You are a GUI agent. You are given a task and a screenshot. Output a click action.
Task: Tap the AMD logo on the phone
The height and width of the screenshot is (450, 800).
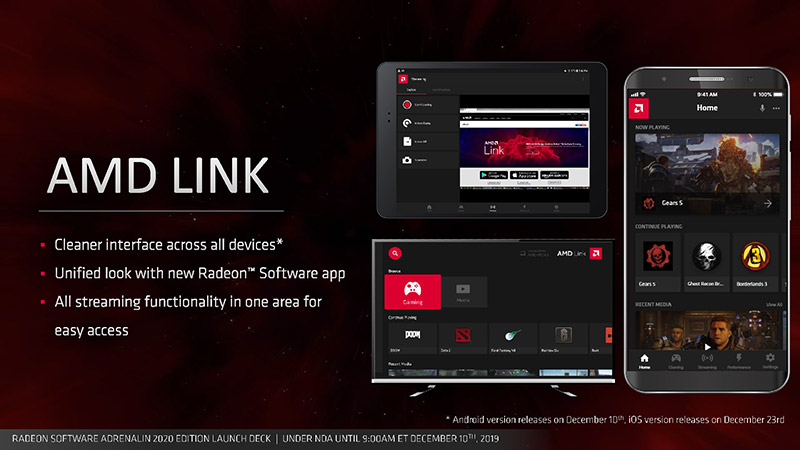(x=638, y=108)
